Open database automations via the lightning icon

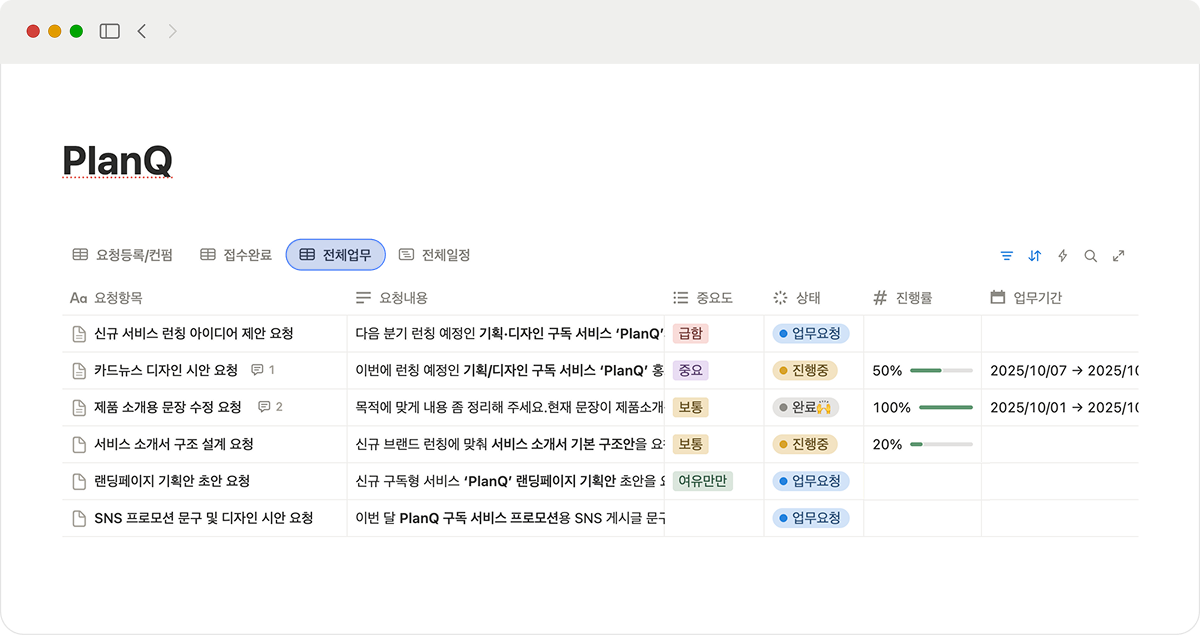click(x=1062, y=256)
